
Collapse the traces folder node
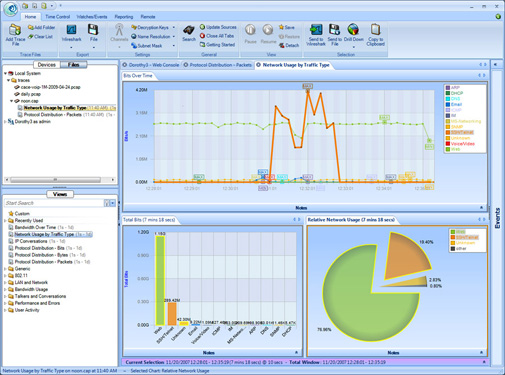pos(9,80)
